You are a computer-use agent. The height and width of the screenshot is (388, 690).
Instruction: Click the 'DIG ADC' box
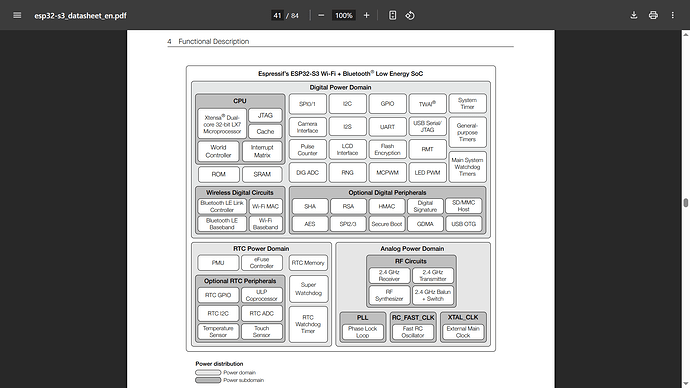tap(308, 172)
